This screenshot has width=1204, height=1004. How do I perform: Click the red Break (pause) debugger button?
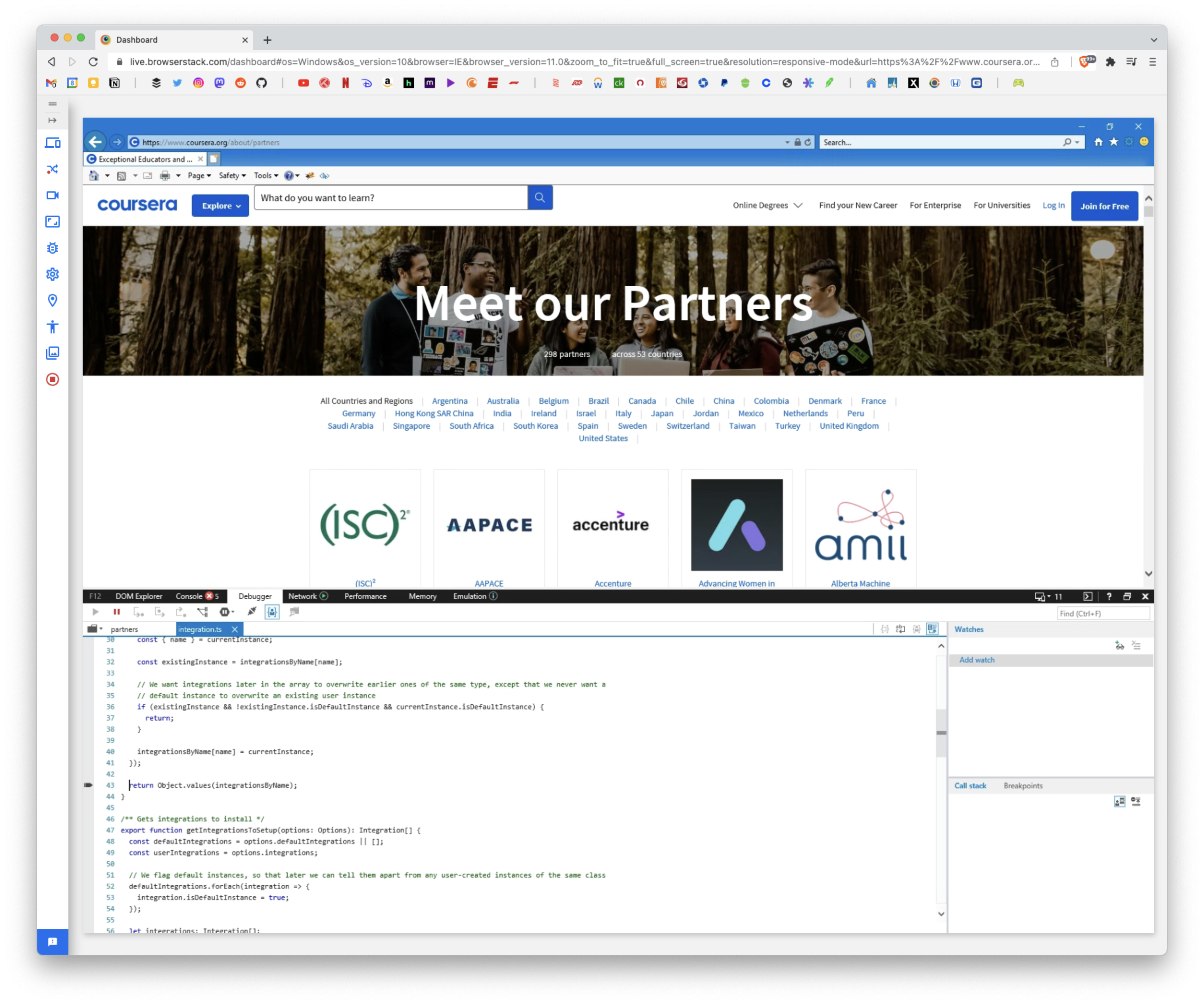116,612
